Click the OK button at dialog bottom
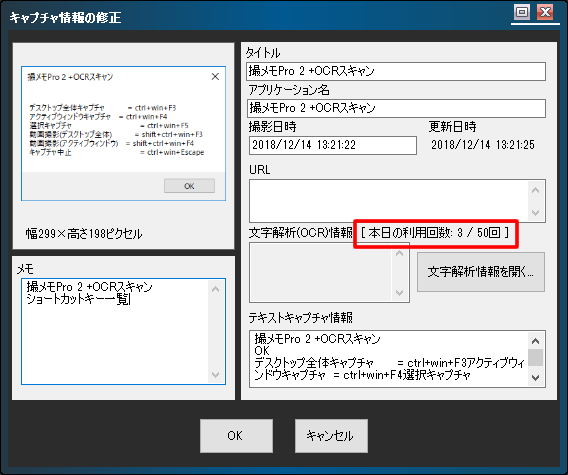568x475 pixels. (236, 436)
